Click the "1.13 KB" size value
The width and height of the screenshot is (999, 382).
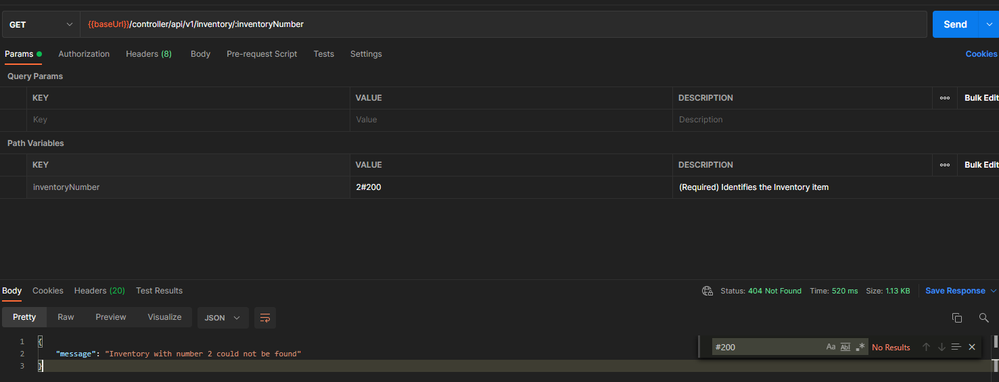click(898, 291)
